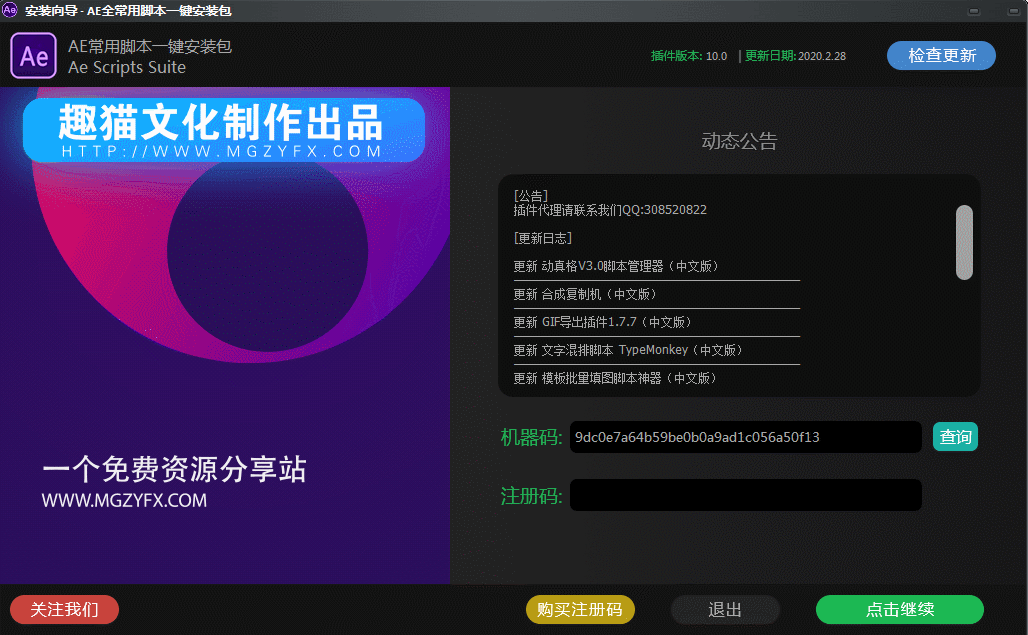1028x635 pixels.
Task: Click the 动态公告 heading
Action: pyautogui.click(x=739, y=141)
